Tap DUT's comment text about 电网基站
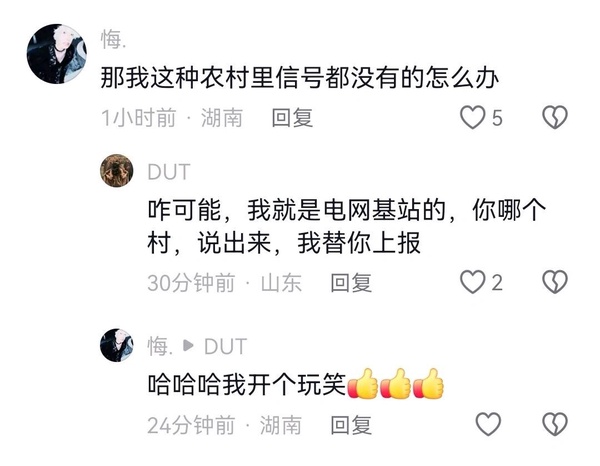Screen dimensions: 600x466 [347, 226]
